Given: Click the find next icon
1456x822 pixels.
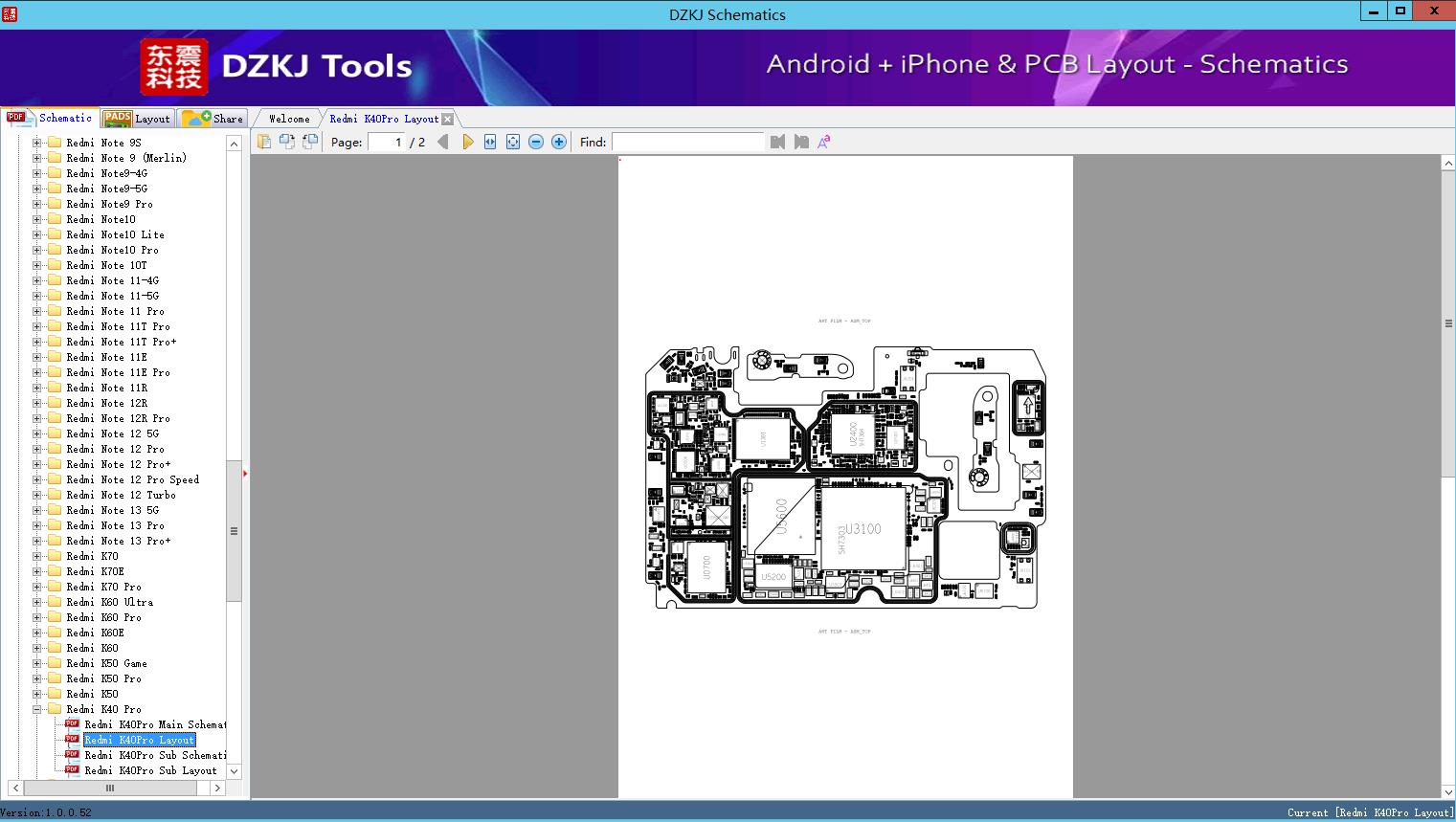Looking at the screenshot, I should (801, 142).
